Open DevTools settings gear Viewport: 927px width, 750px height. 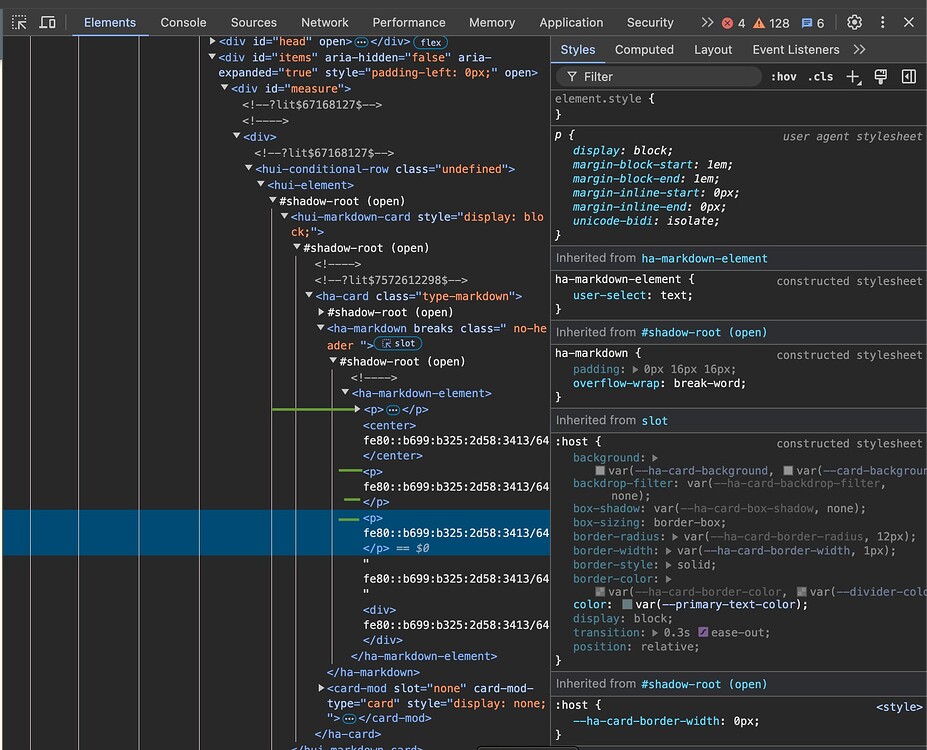click(x=854, y=22)
